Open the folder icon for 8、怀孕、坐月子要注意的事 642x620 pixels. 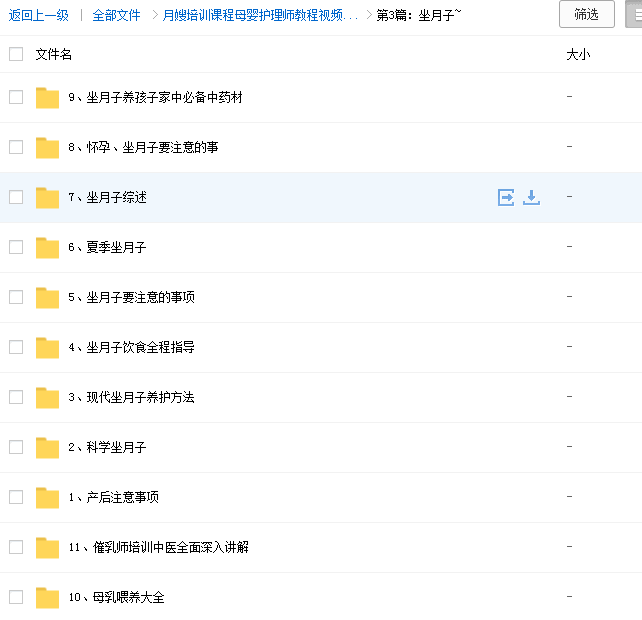pos(47,148)
